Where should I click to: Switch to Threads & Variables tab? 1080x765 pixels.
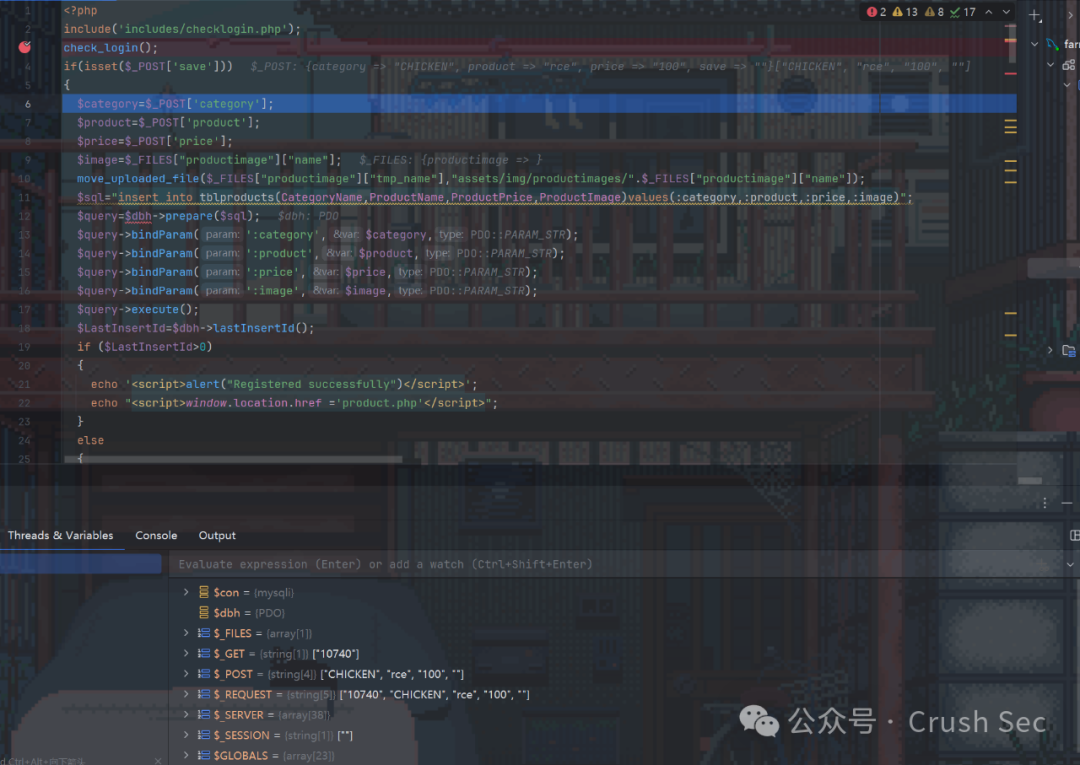pyautogui.click(x=61, y=535)
